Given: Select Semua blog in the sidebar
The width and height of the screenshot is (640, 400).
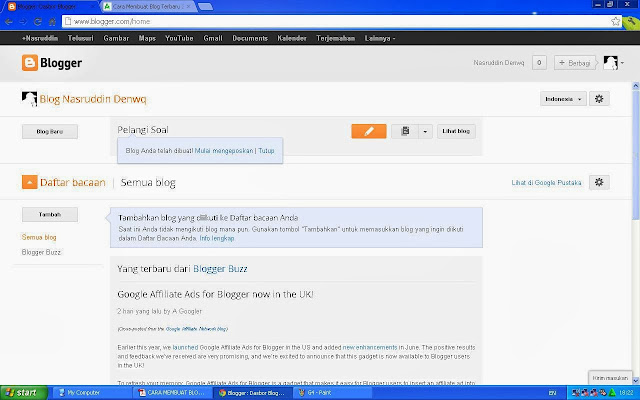Looking at the screenshot, I should coord(39,237).
